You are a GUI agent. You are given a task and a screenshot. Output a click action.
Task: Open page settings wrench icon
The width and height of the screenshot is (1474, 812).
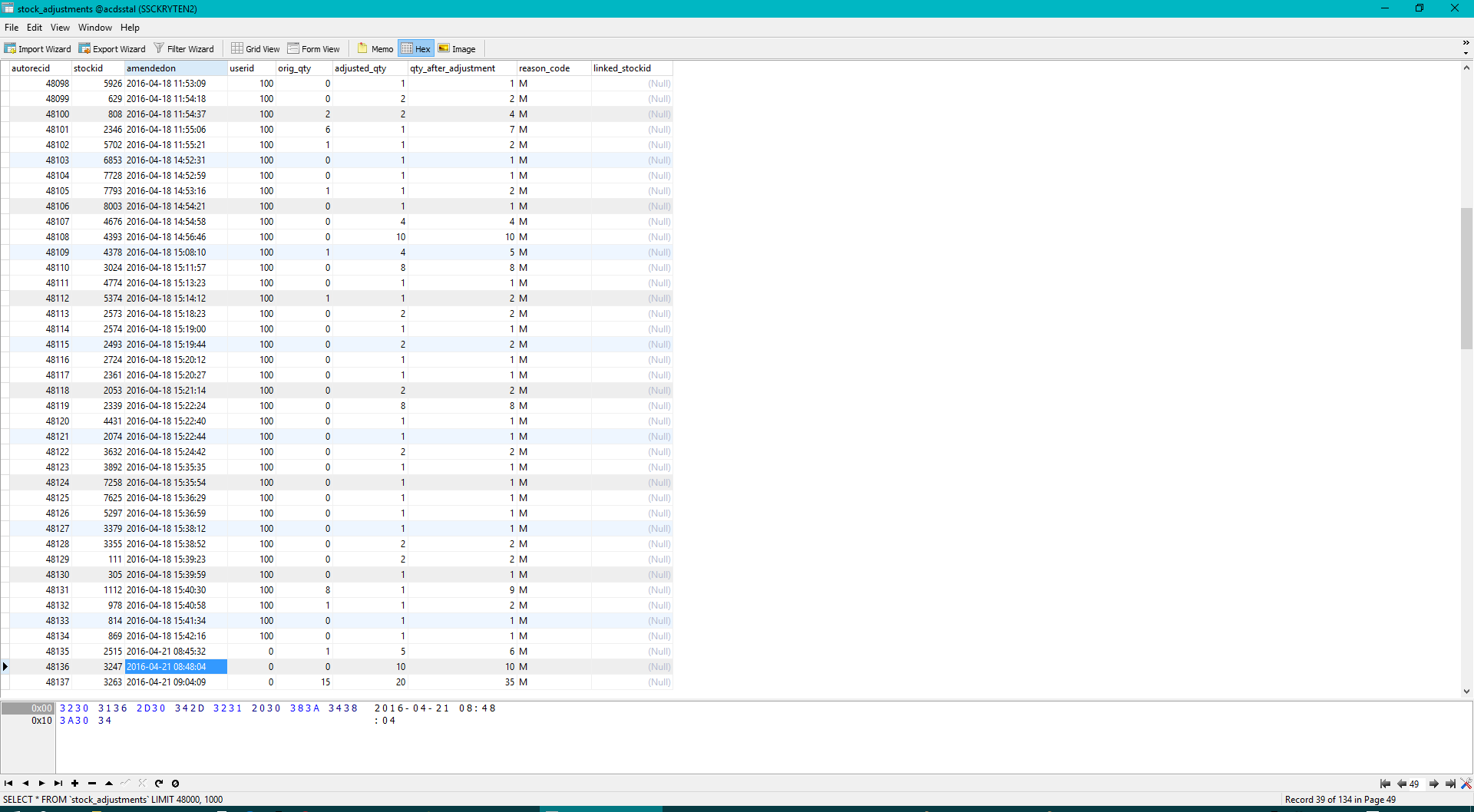point(1466,784)
